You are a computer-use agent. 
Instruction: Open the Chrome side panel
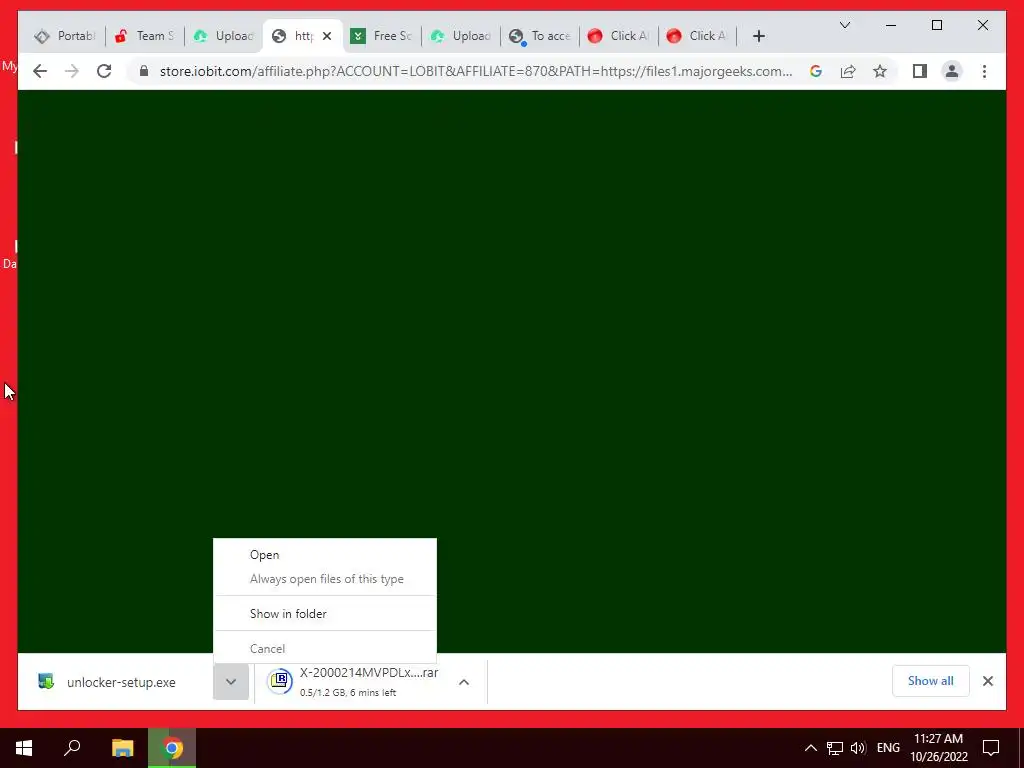920,71
